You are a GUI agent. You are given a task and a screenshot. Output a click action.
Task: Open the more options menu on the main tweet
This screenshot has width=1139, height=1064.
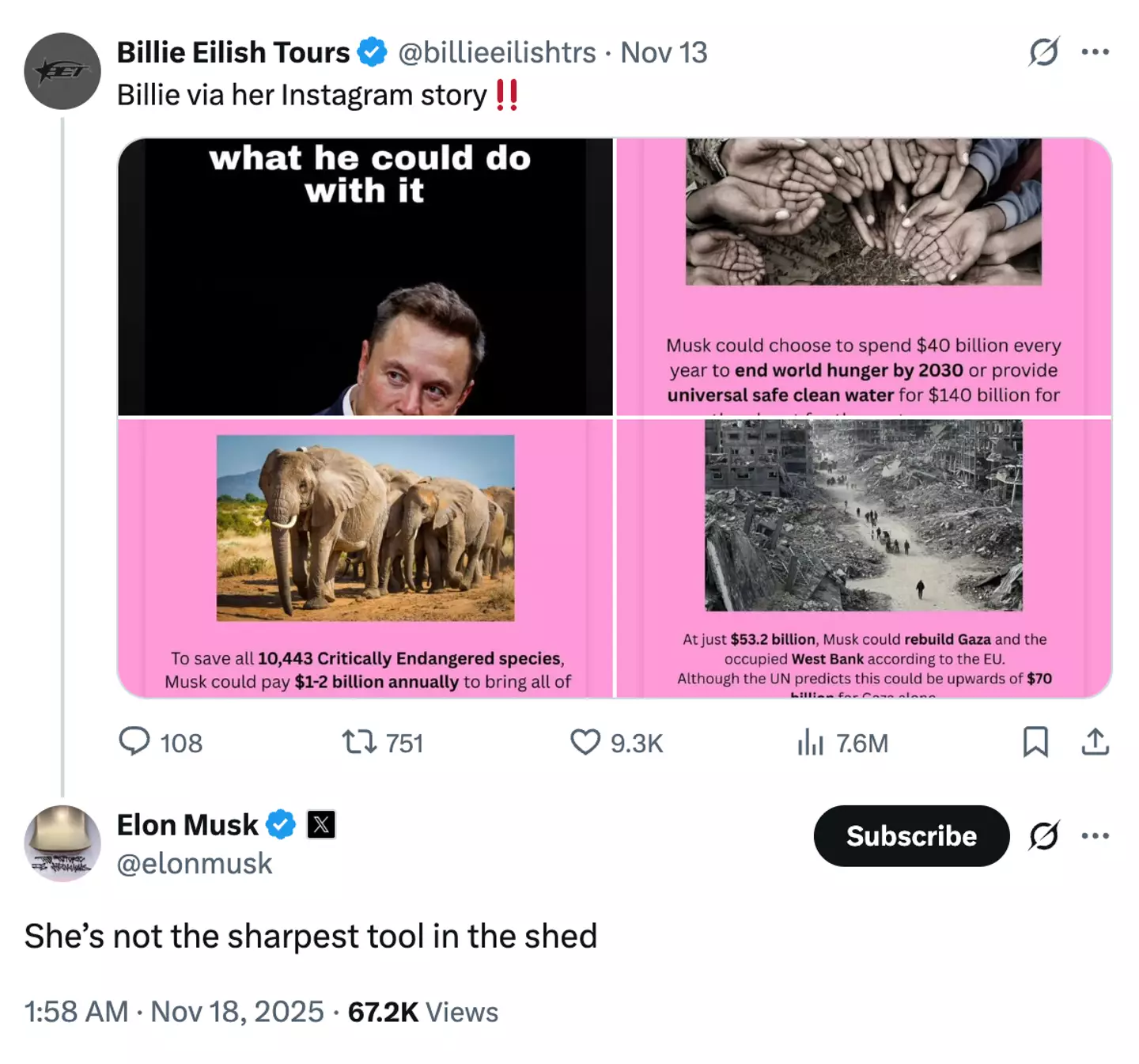click(1095, 51)
